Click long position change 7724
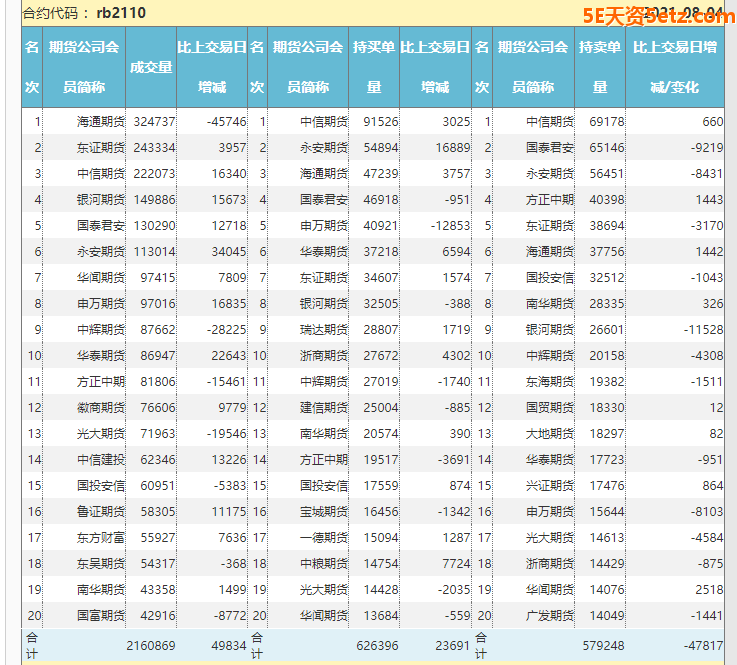This screenshot has width=737, height=665. pos(456,564)
